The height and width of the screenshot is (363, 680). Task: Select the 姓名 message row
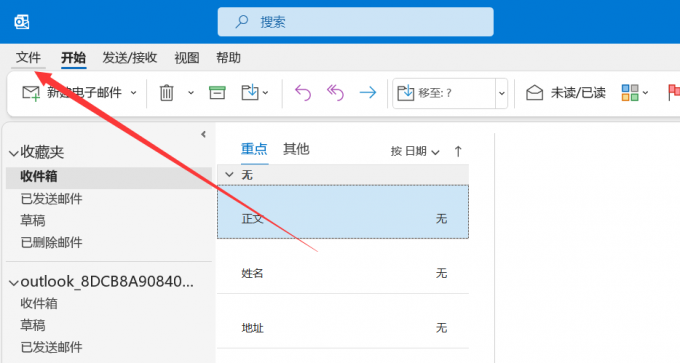[x=343, y=266]
